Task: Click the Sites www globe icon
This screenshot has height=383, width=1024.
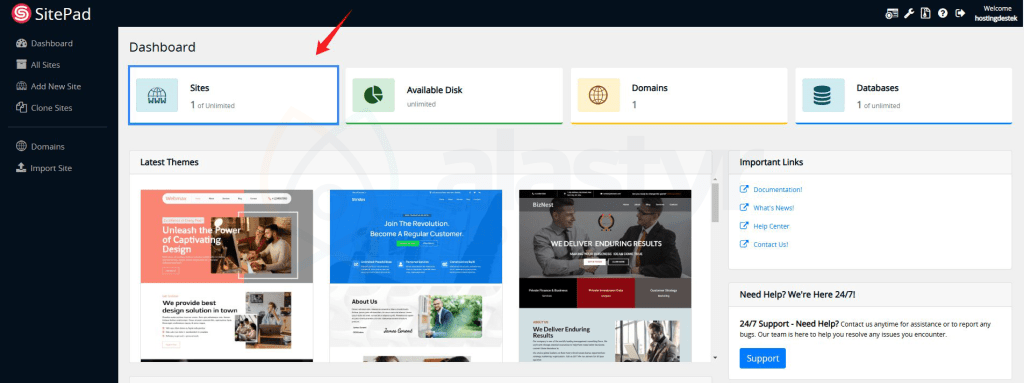Action: [x=157, y=95]
